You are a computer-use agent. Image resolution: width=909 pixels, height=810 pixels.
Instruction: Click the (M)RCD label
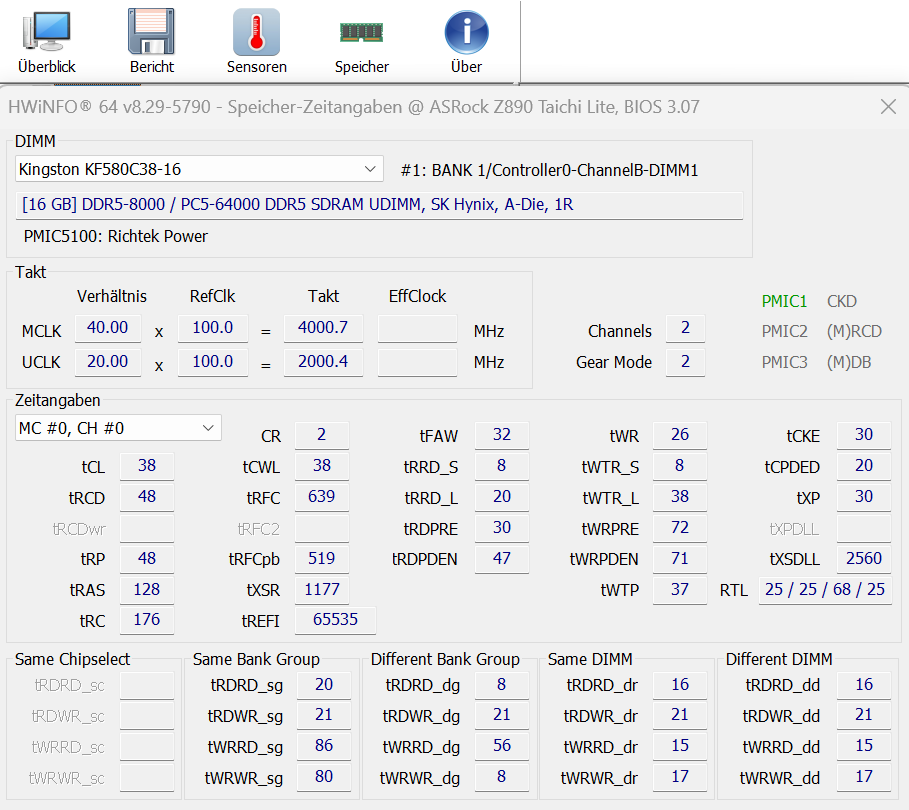tap(854, 331)
